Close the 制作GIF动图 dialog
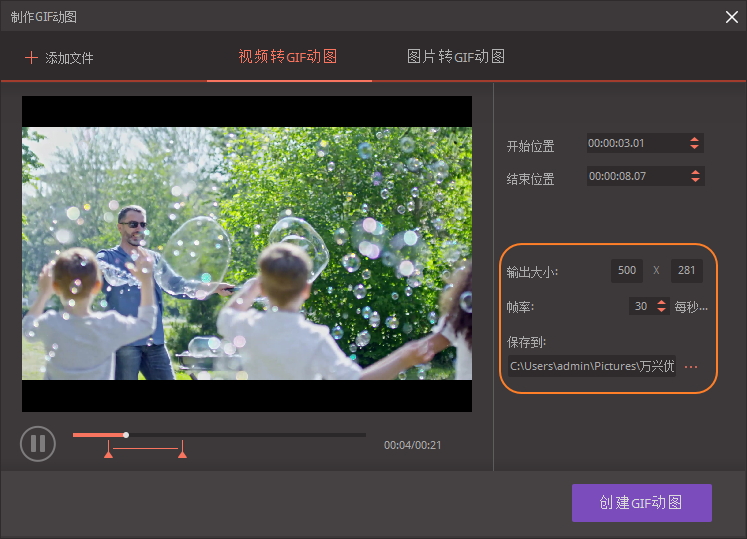This screenshot has height=539, width=747. point(731,16)
